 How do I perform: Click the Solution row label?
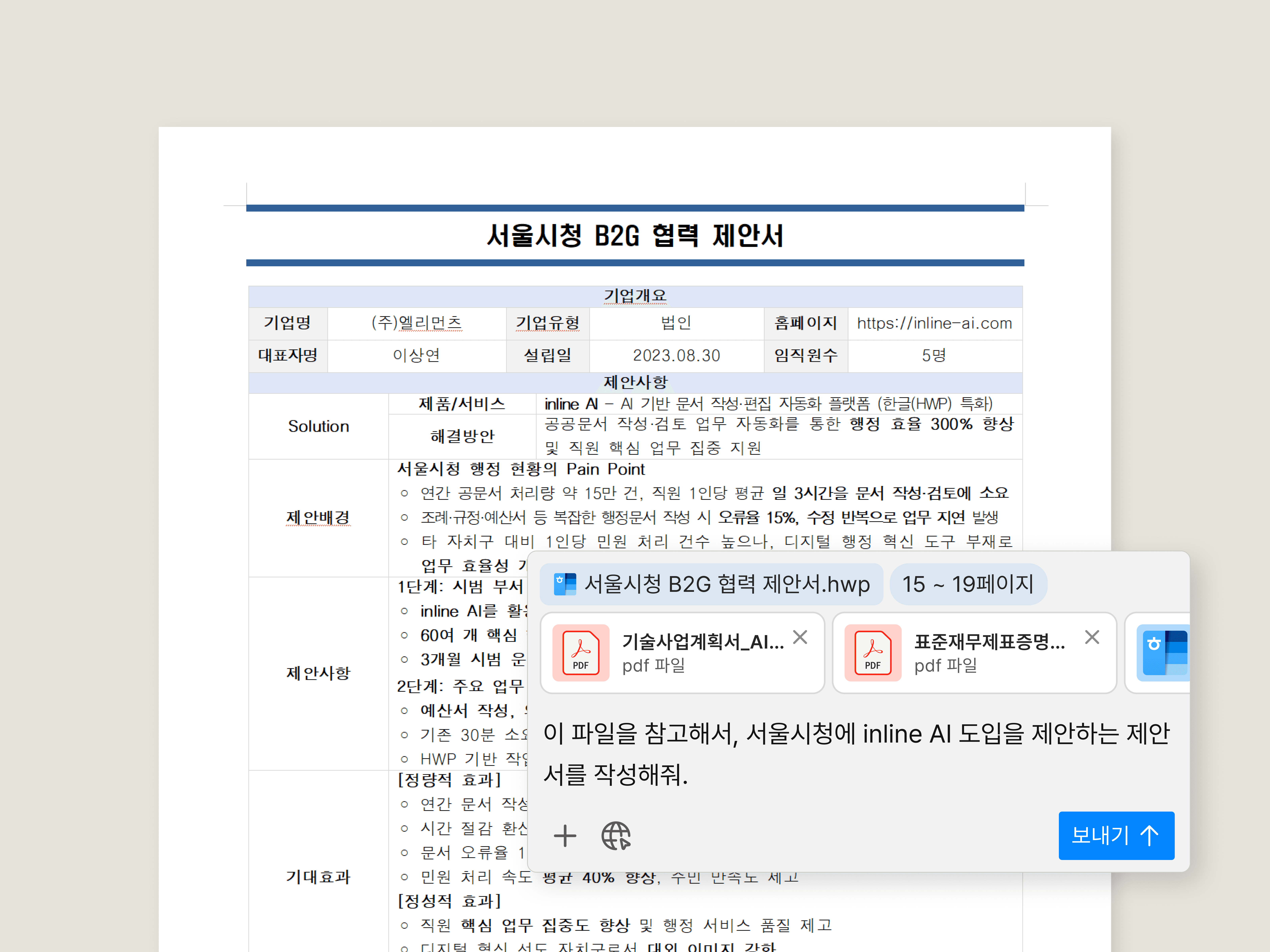pyautogui.click(x=319, y=426)
